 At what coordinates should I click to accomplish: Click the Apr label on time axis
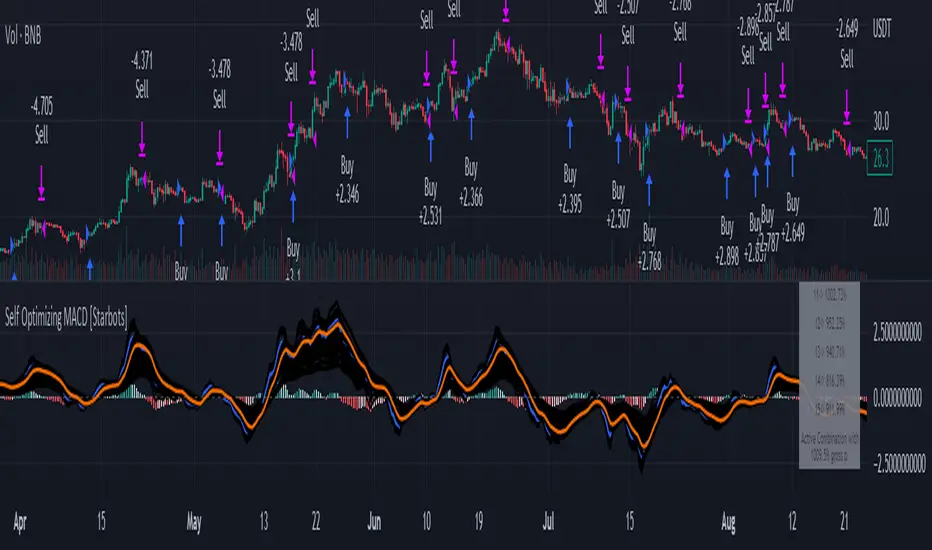coord(20,523)
